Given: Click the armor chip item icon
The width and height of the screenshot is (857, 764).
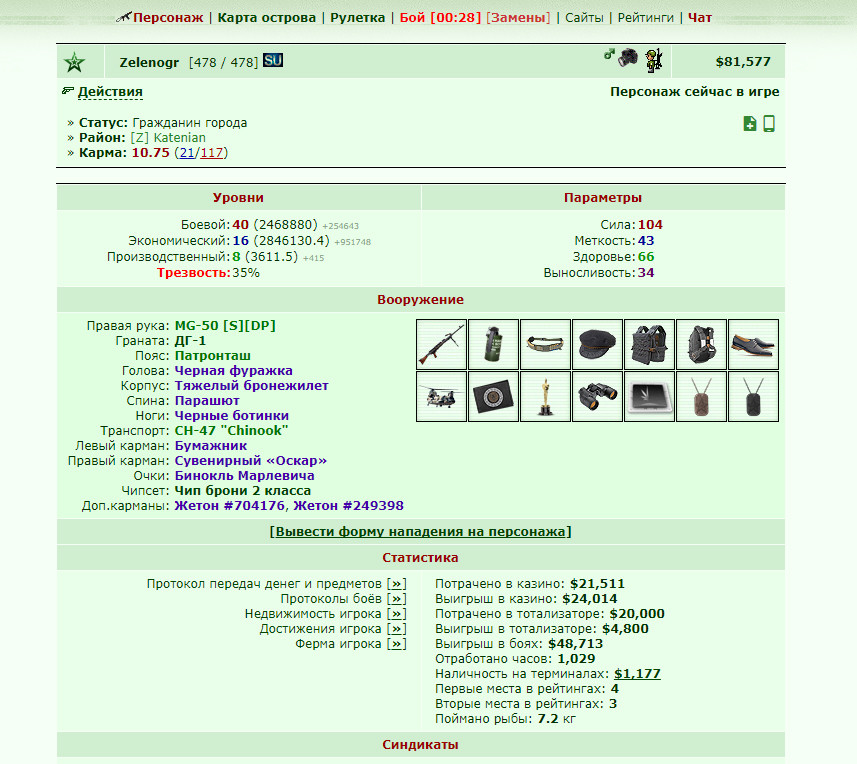Looking at the screenshot, I should tap(649, 396).
